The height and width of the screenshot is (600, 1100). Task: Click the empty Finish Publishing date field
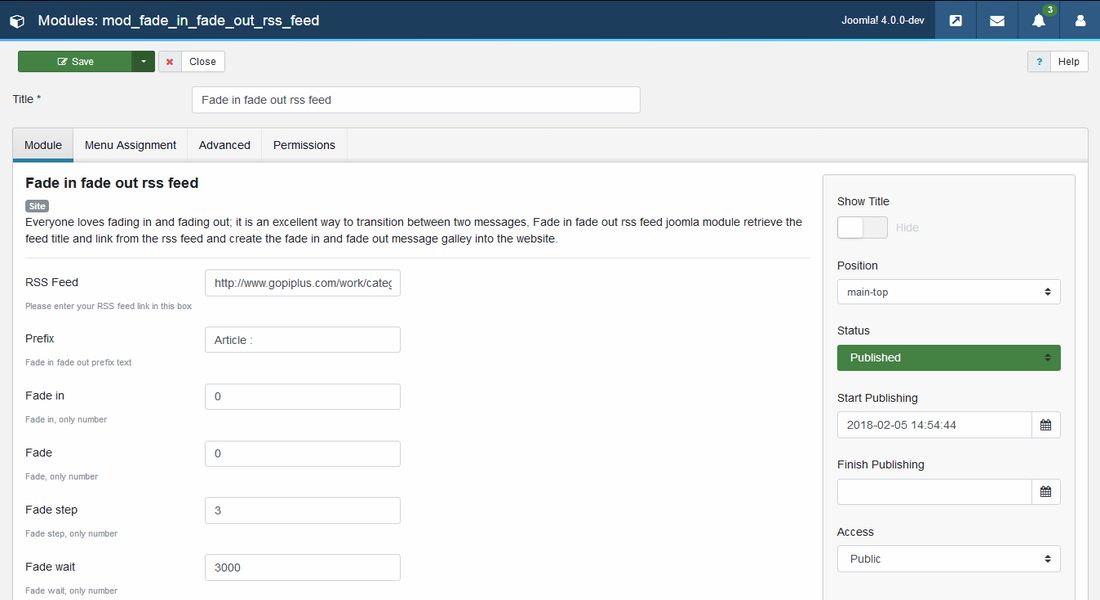click(934, 491)
